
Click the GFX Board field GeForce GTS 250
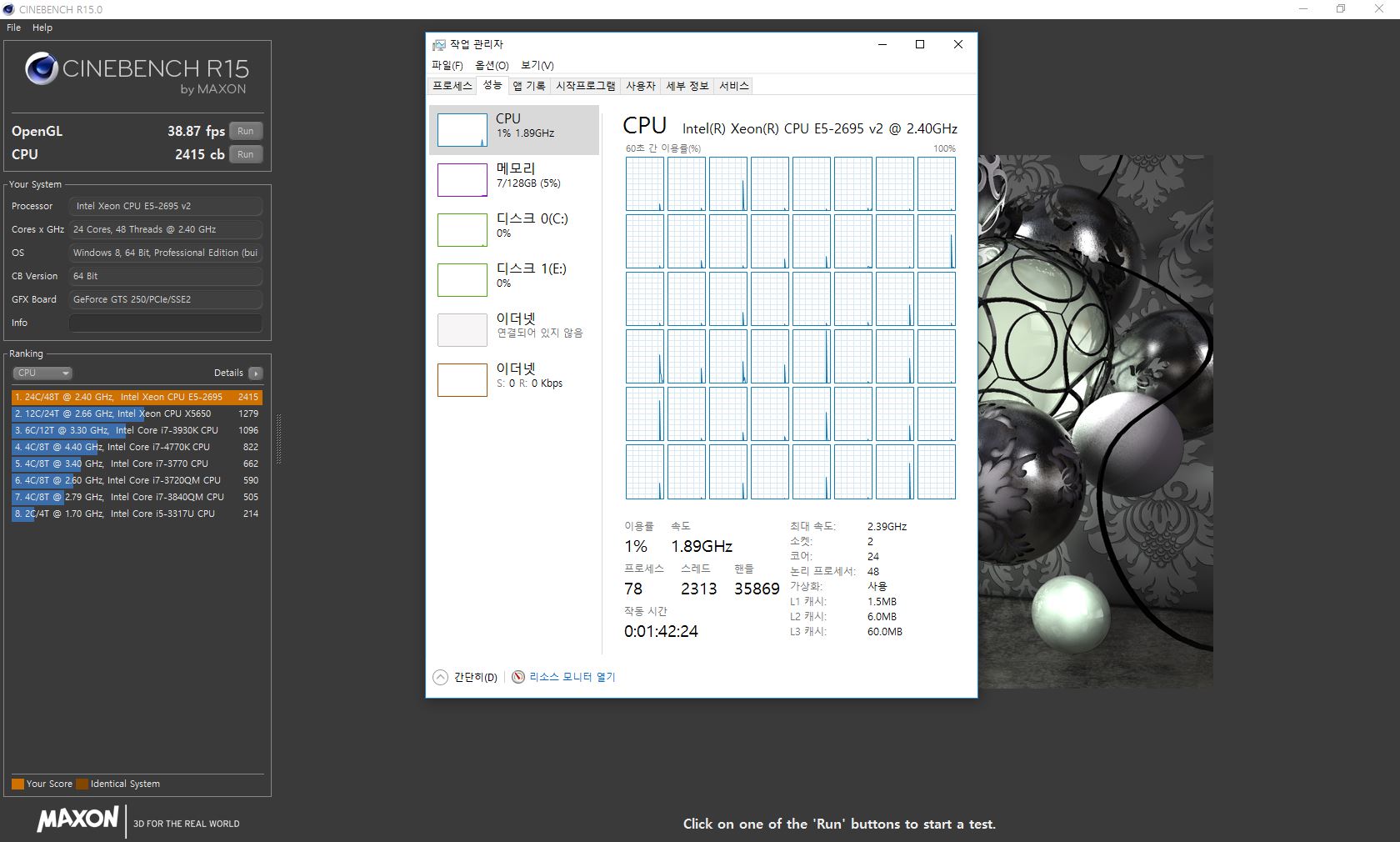(165, 299)
